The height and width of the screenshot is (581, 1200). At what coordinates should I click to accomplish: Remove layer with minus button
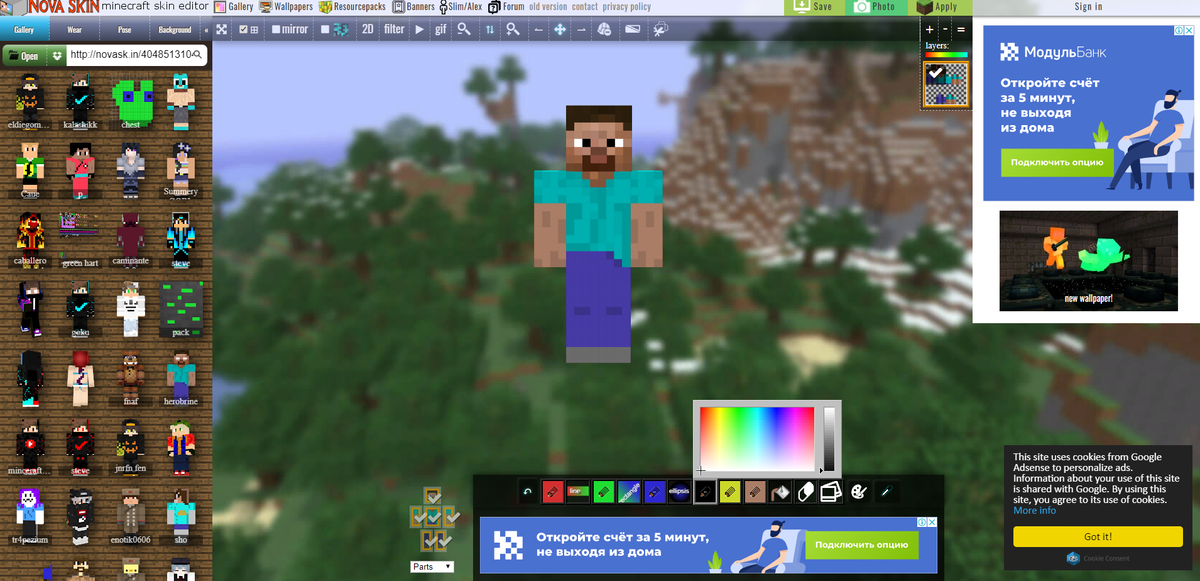point(945,30)
